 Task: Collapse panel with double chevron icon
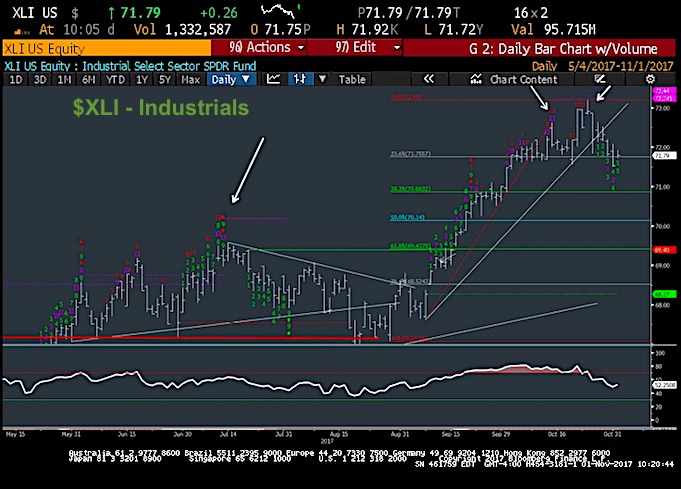coord(428,79)
